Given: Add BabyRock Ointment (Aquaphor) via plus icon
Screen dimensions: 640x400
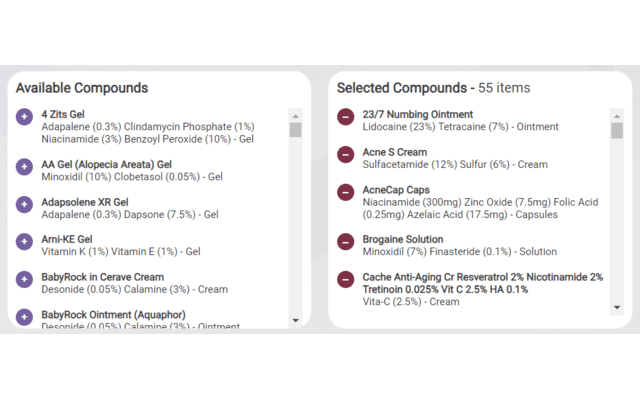Looking at the screenshot, I should (x=24, y=318).
